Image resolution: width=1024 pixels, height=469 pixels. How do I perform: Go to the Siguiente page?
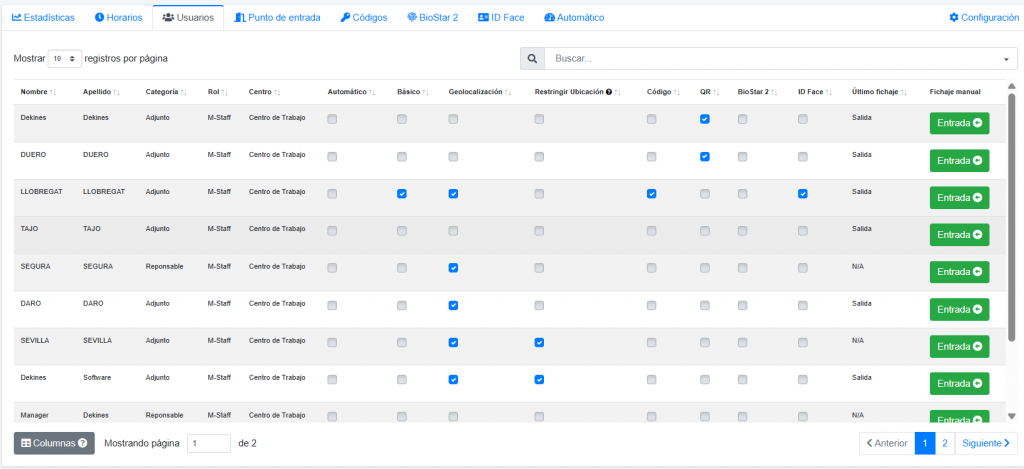pyautogui.click(x=986, y=443)
